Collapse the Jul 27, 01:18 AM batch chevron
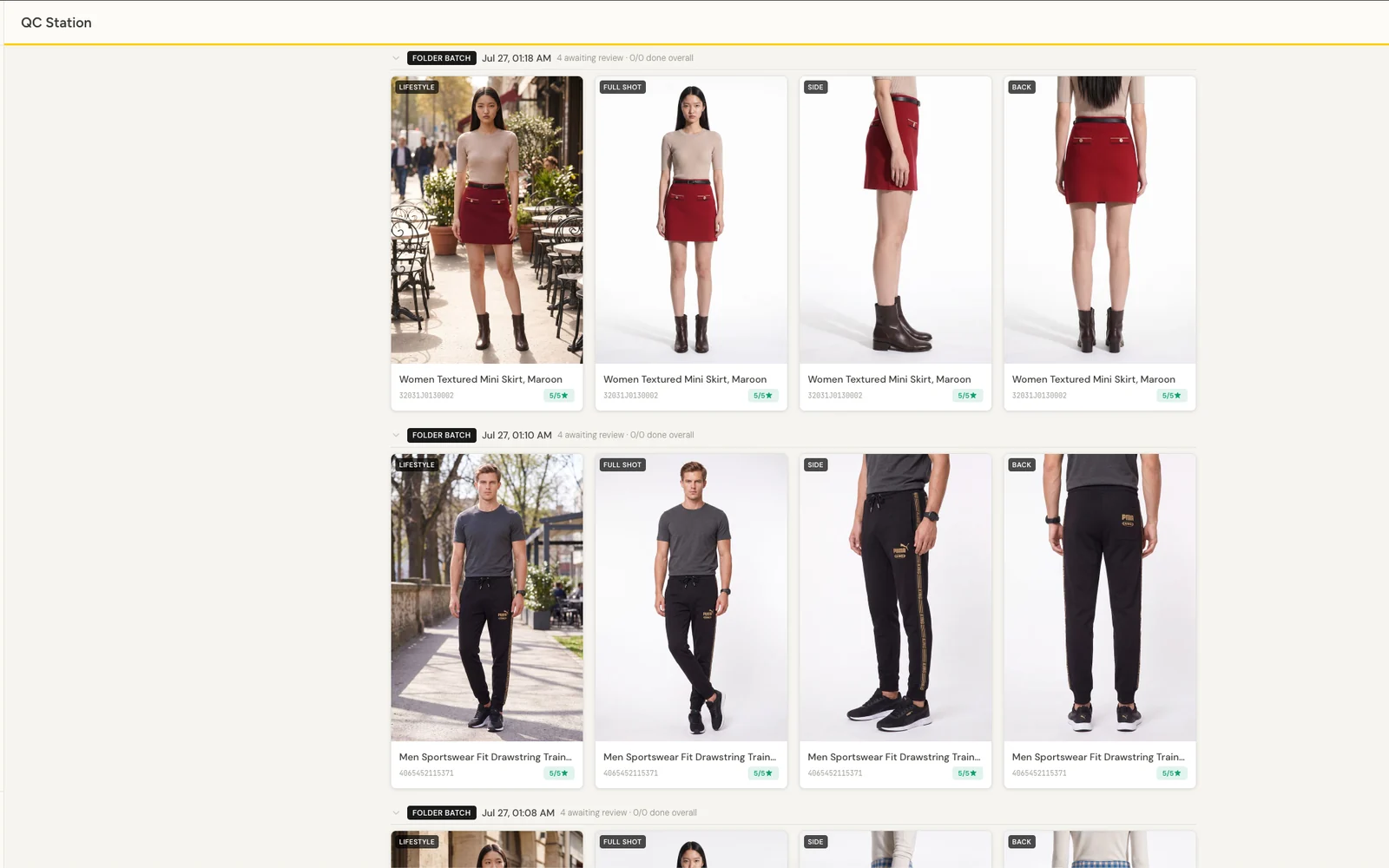The height and width of the screenshot is (868, 1389). coord(396,58)
